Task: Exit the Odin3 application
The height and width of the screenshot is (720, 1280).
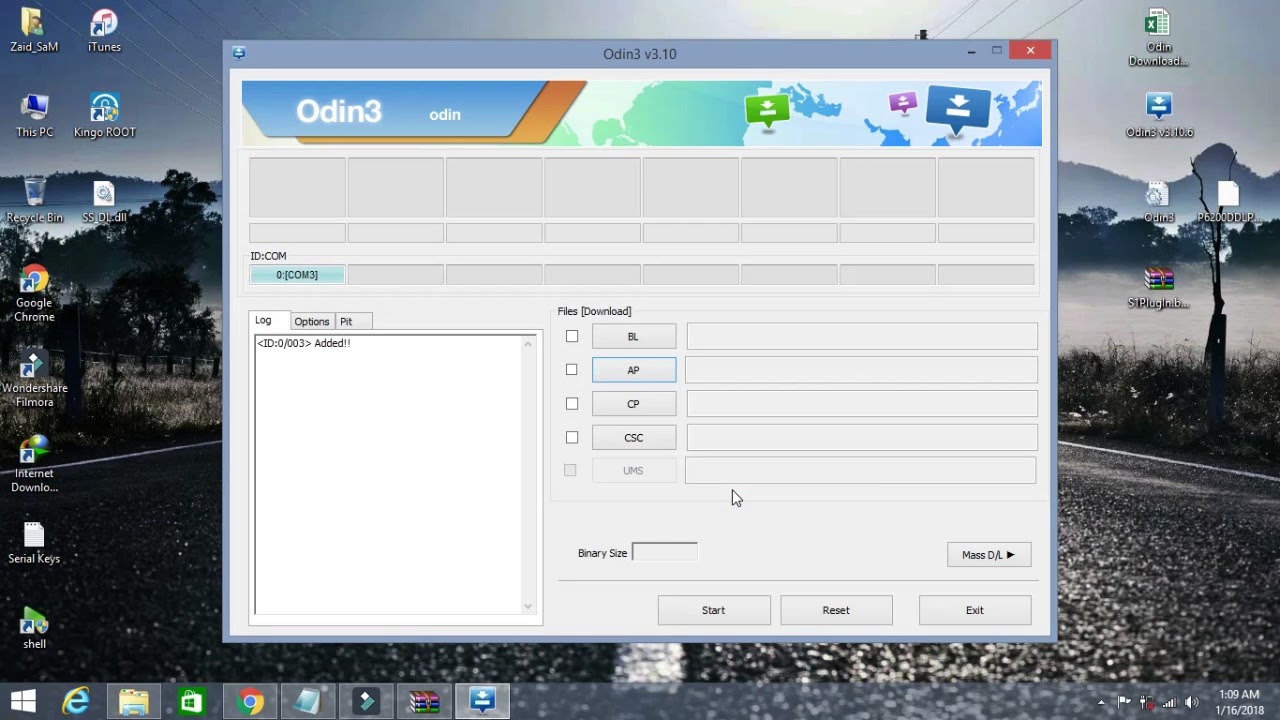Action: [x=975, y=610]
